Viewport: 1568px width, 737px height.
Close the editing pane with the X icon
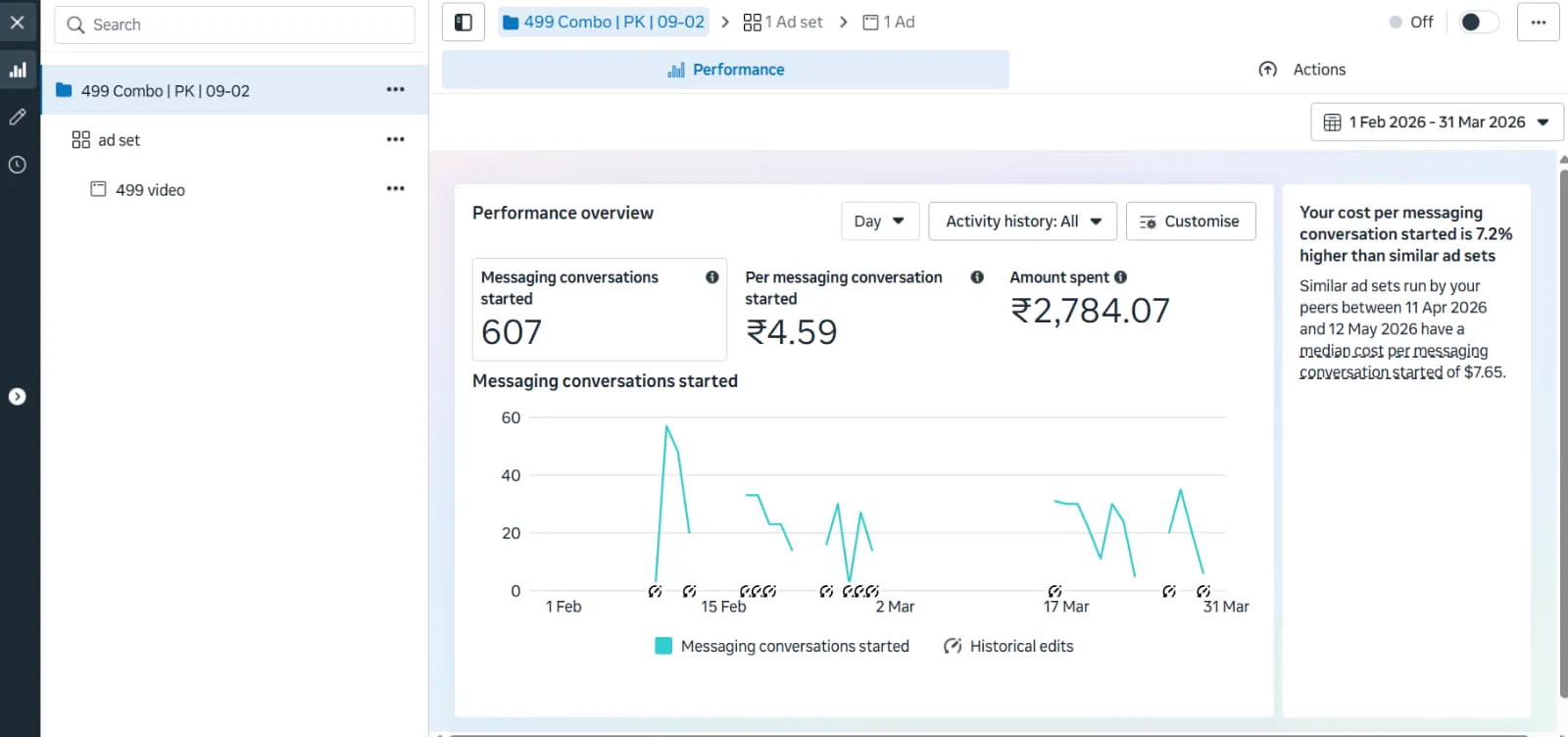[18, 22]
